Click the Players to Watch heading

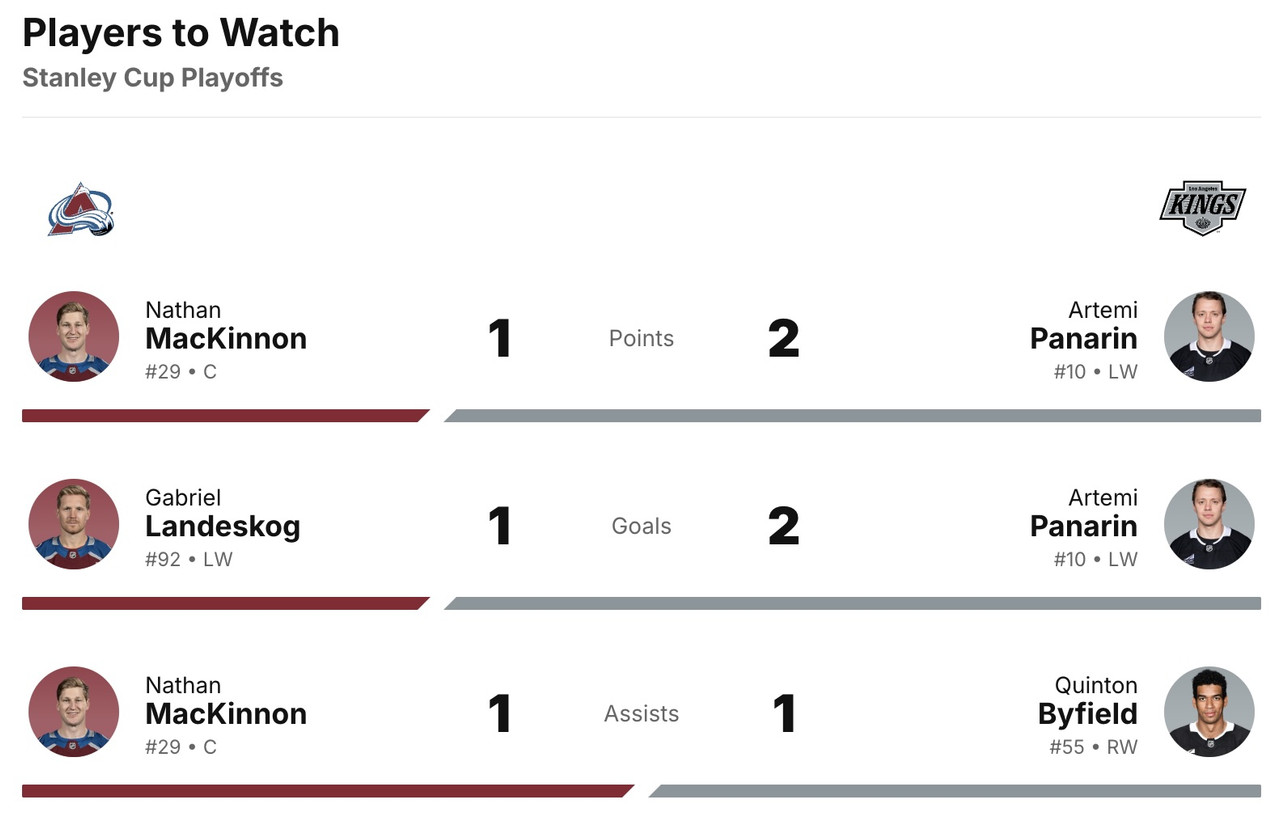[181, 33]
